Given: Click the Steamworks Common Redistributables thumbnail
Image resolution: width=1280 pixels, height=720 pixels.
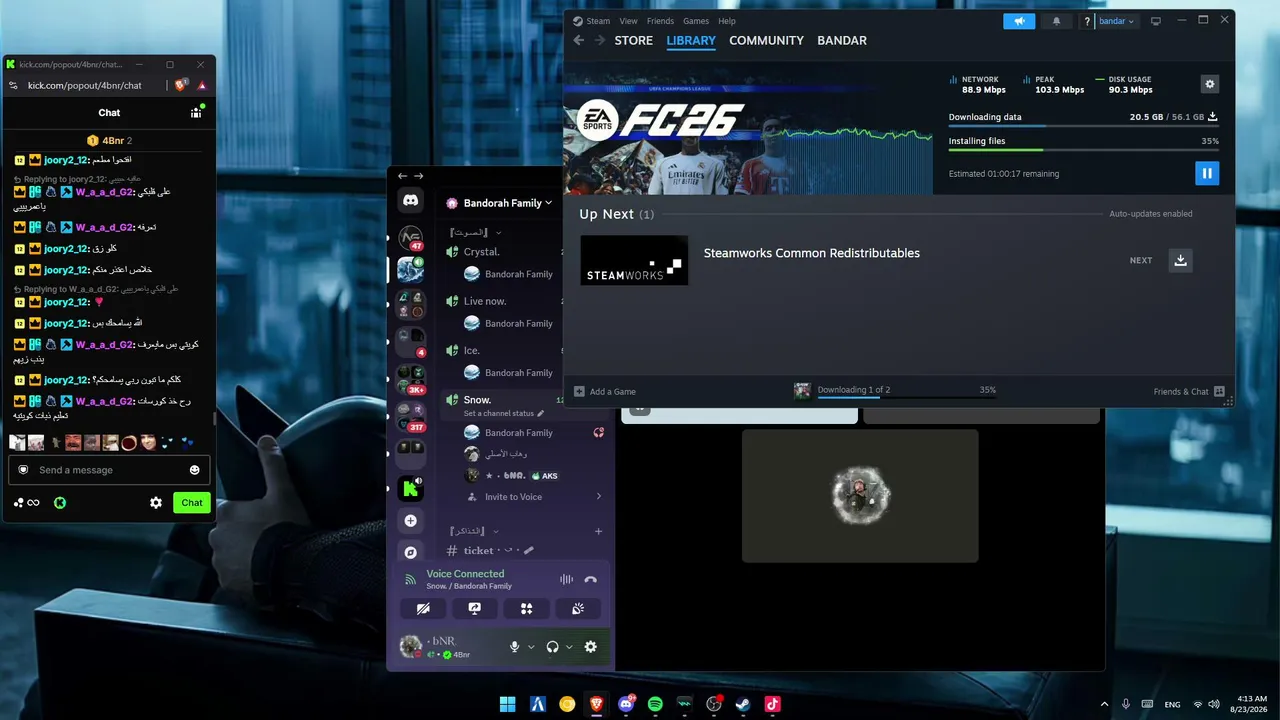Looking at the screenshot, I should (634, 260).
